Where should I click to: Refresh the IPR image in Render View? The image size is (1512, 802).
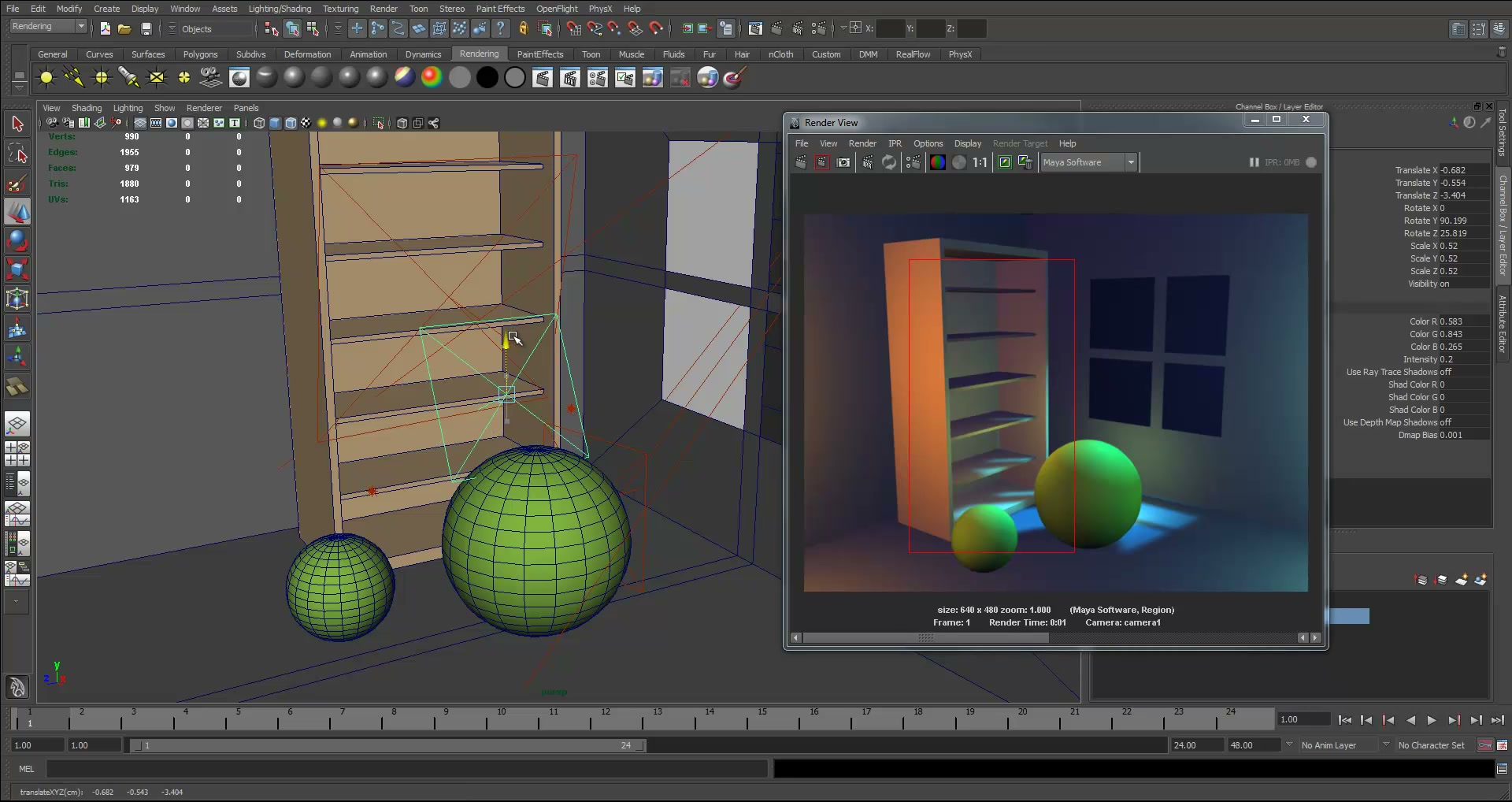(x=889, y=162)
